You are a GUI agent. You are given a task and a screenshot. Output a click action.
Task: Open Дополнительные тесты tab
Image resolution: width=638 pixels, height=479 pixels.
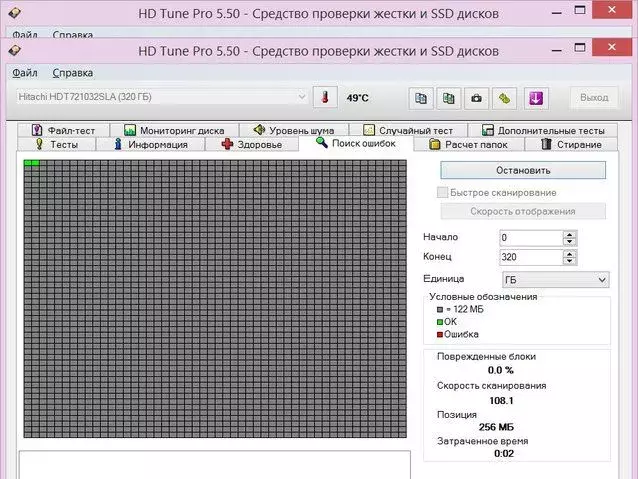[543, 130]
